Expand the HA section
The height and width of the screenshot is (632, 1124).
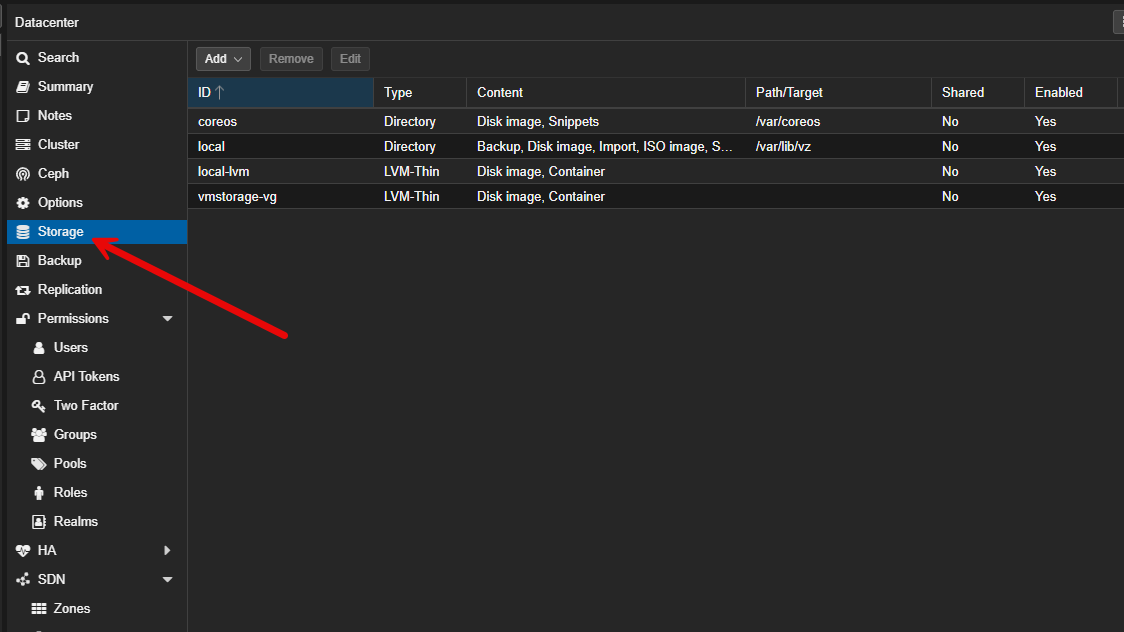coord(167,550)
